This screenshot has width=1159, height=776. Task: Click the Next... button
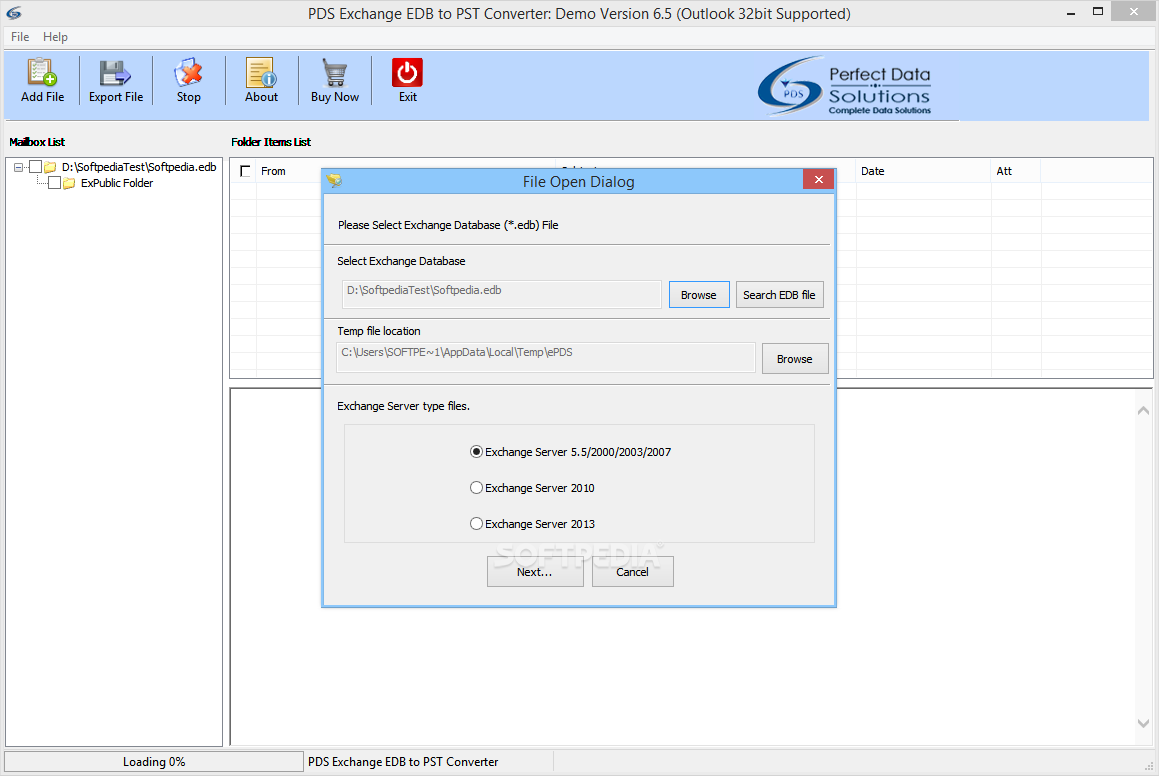(x=534, y=571)
